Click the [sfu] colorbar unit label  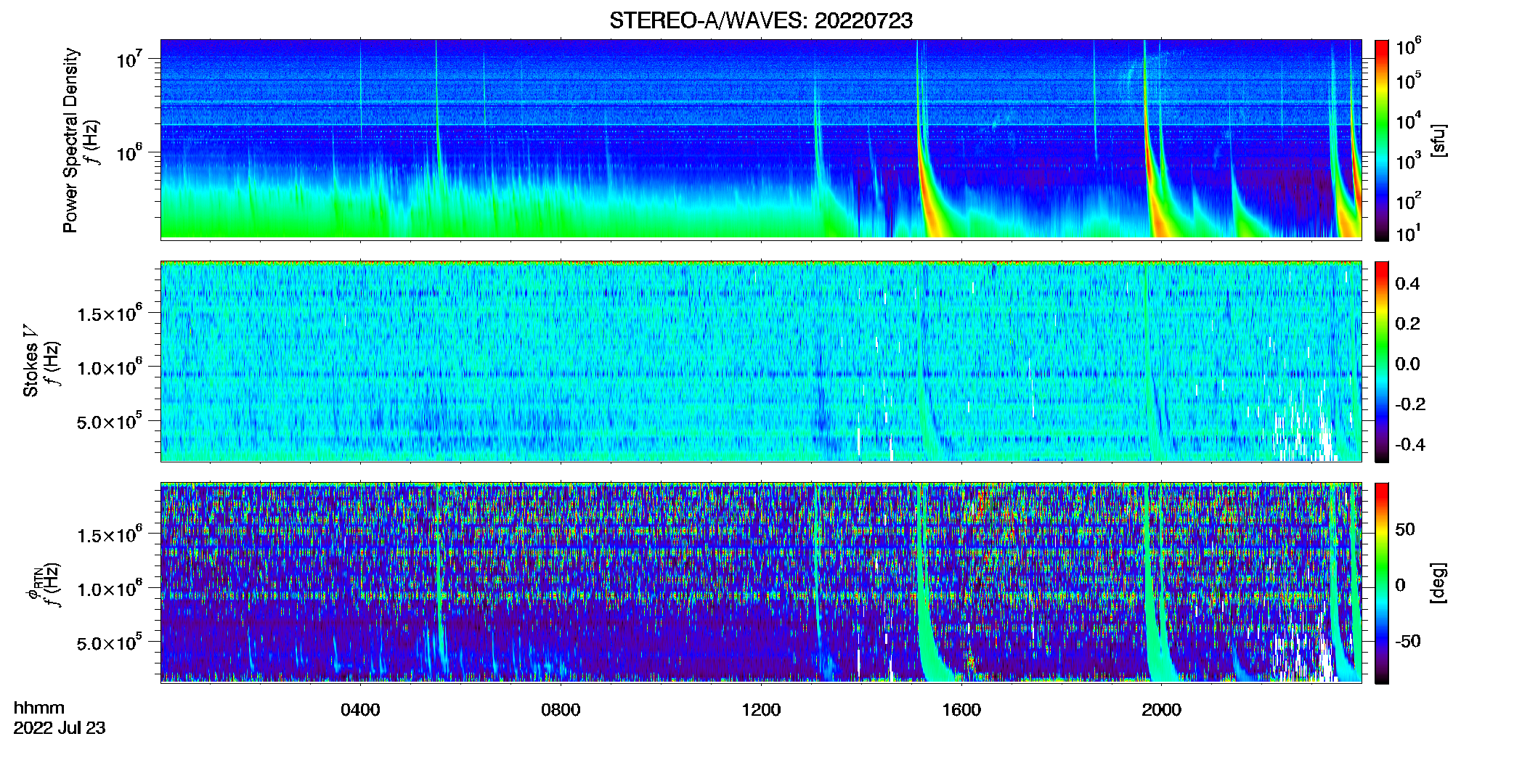(x=1438, y=140)
